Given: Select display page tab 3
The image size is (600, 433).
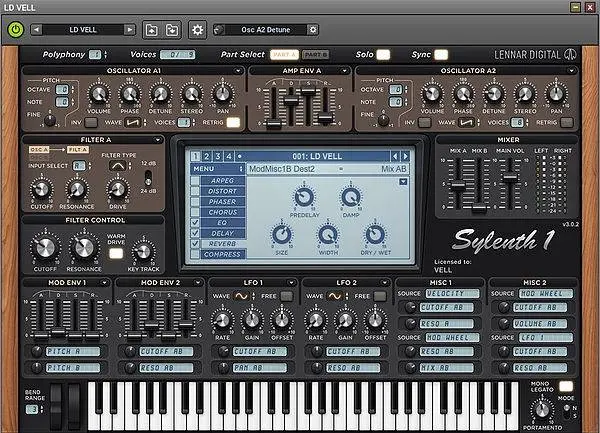Looking at the screenshot, I should 218,156.
